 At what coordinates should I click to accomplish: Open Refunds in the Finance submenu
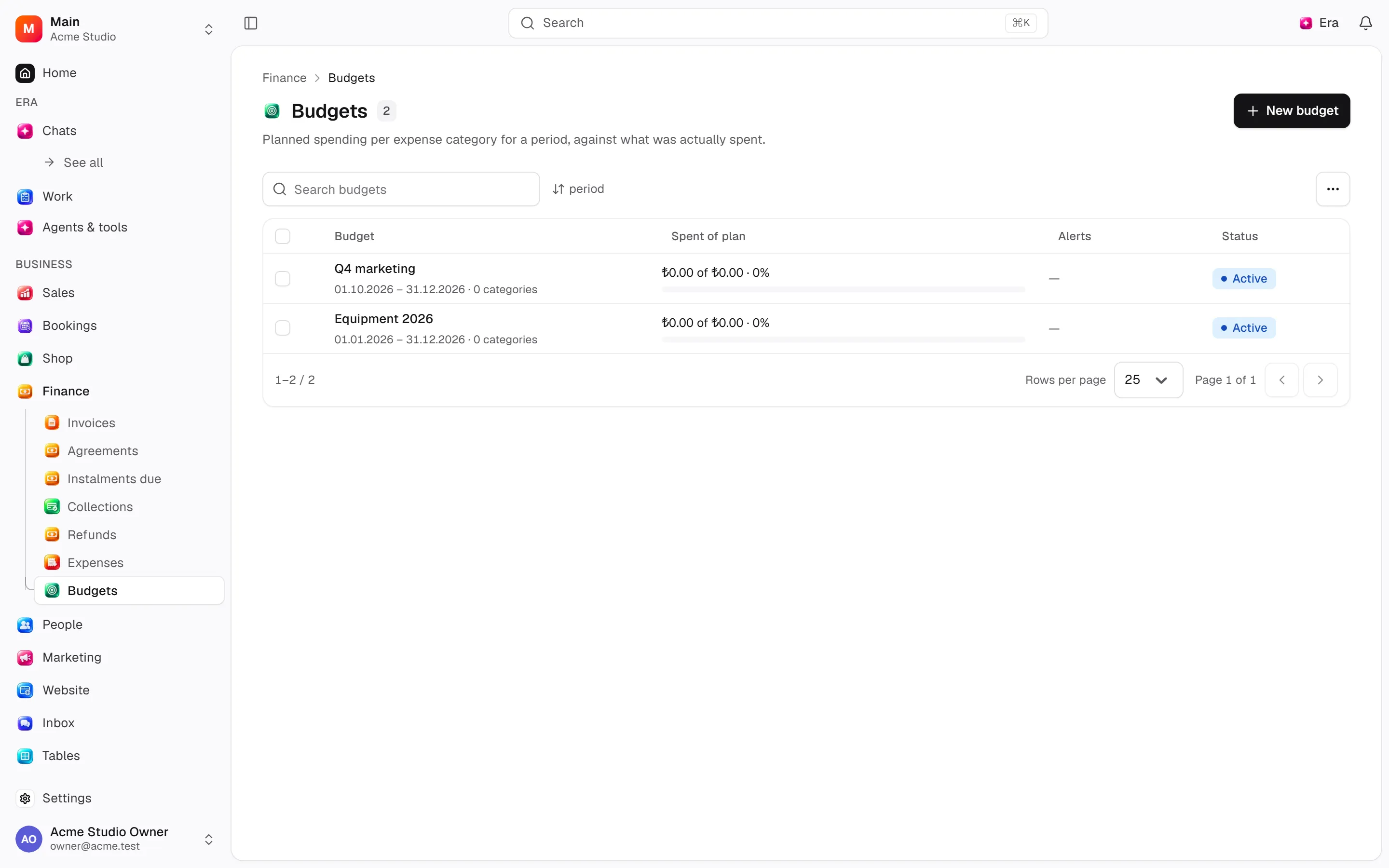tap(92, 535)
